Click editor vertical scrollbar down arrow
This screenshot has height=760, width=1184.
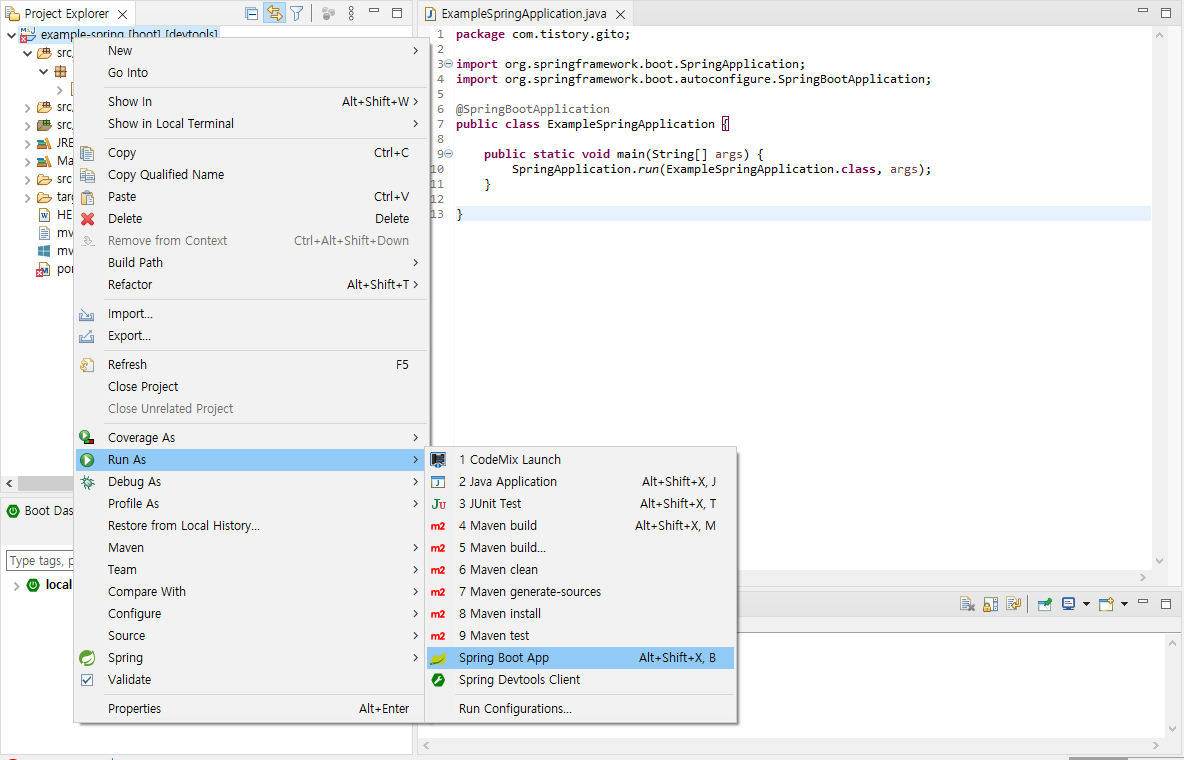[x=1159, y=561]
